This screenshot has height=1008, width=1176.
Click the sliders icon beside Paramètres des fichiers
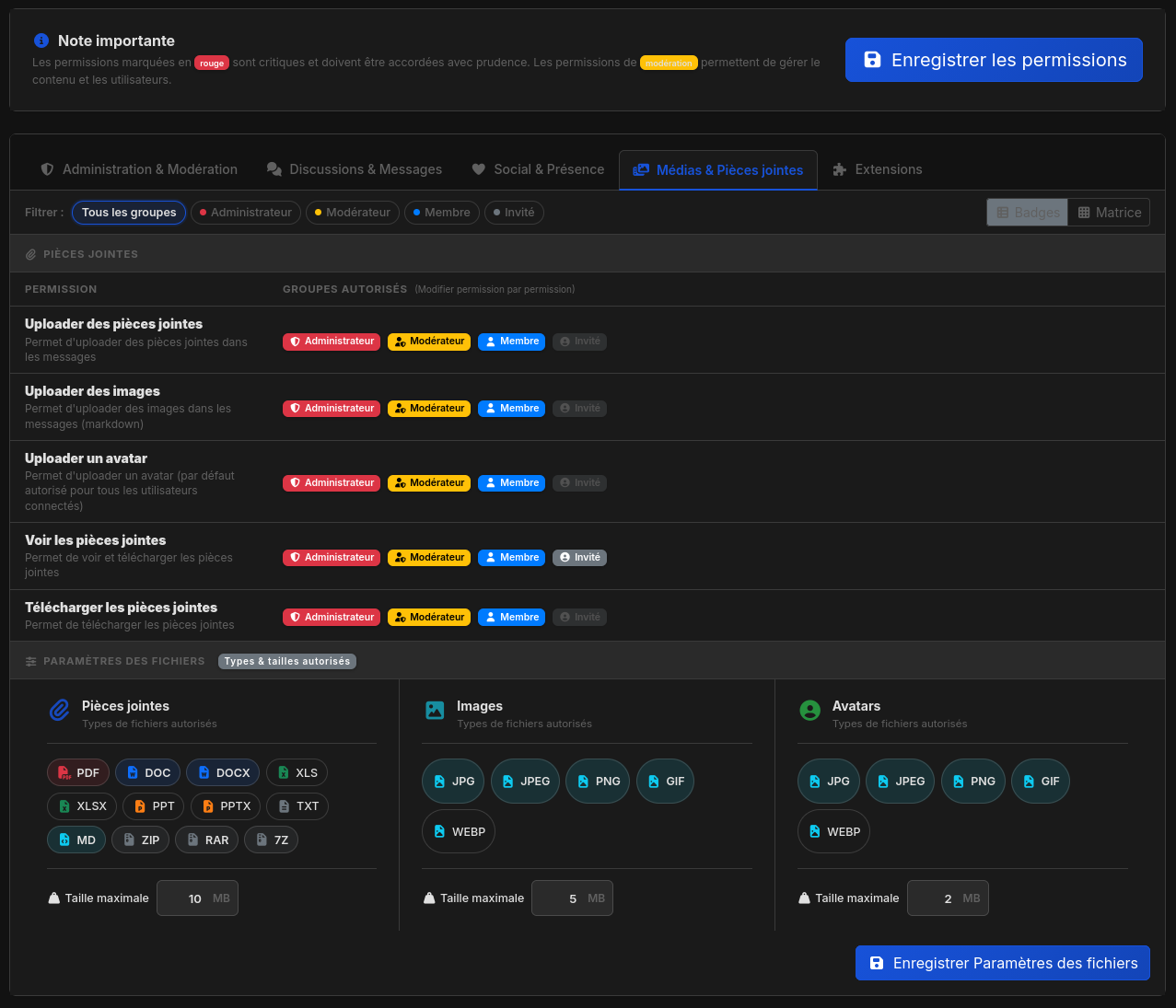pos(31,661)
